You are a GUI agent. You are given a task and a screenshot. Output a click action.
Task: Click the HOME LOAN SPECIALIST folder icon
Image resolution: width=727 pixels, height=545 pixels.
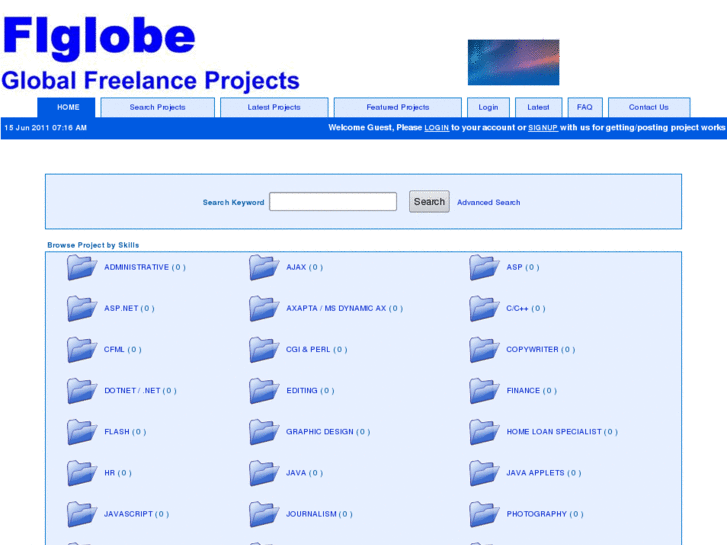484,432
